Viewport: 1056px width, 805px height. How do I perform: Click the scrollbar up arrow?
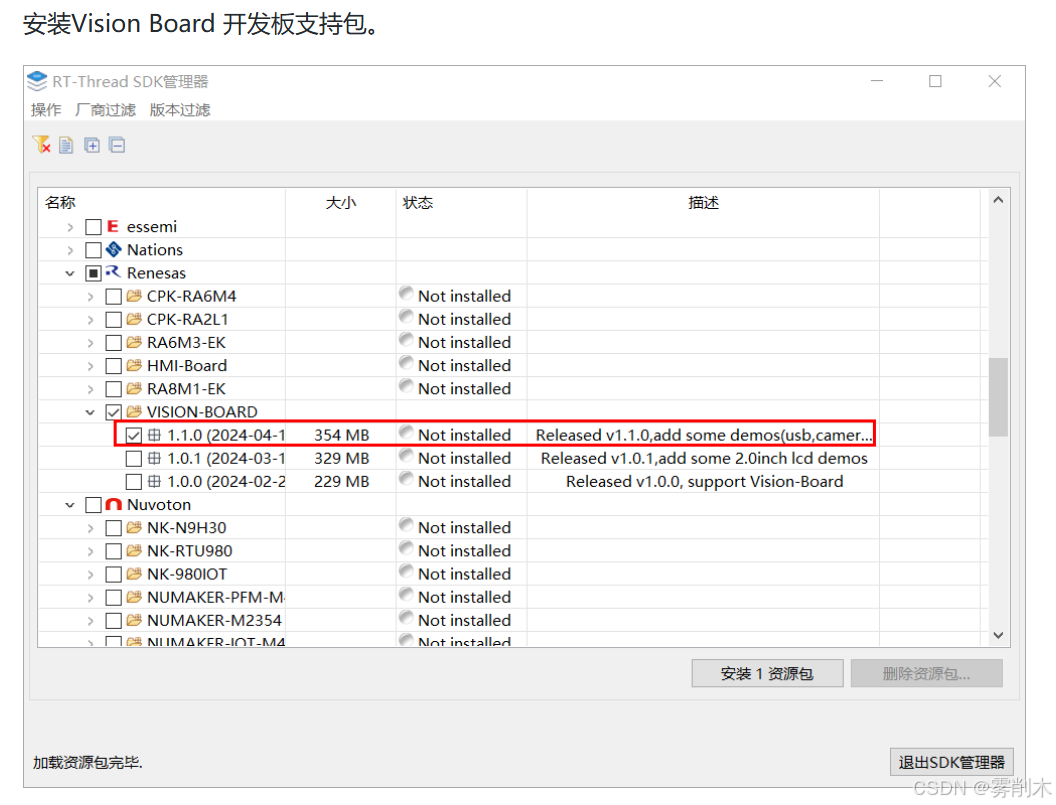[998, 200]
